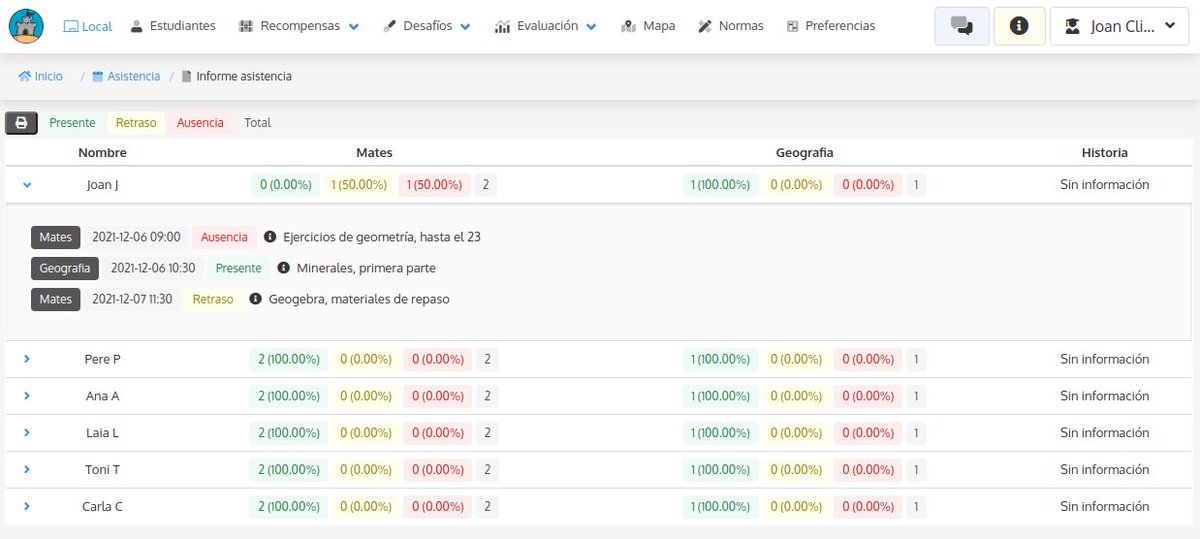Click the information icon button
Viewport: 1200px width, 539px height.
[1019, 26]
